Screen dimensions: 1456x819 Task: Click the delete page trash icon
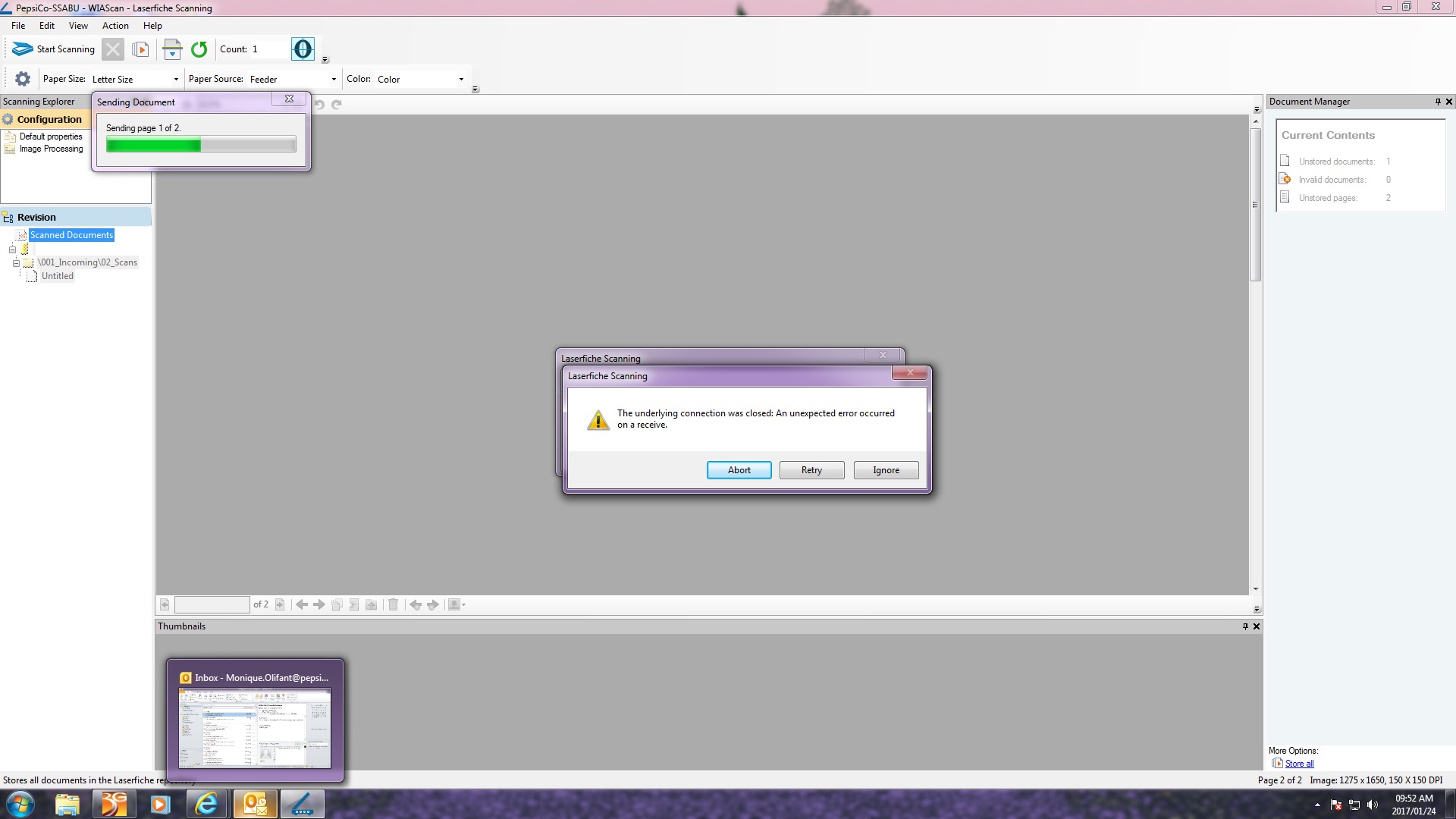[x=393, y=604]
